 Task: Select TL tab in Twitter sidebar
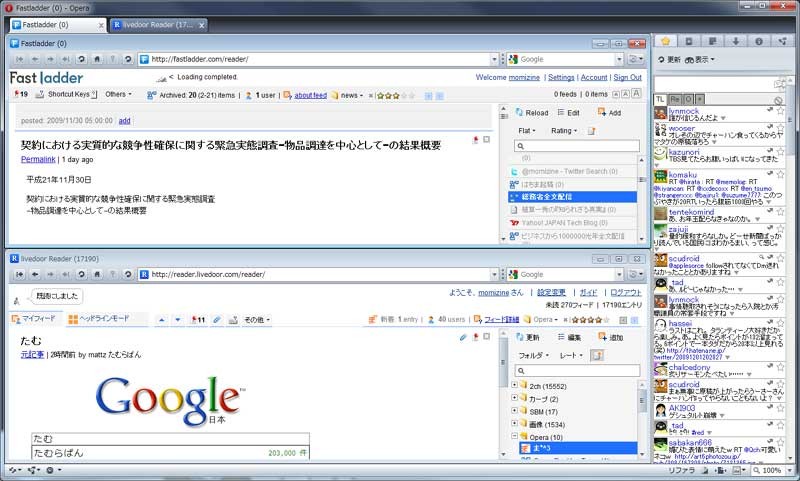click(660, 99)
